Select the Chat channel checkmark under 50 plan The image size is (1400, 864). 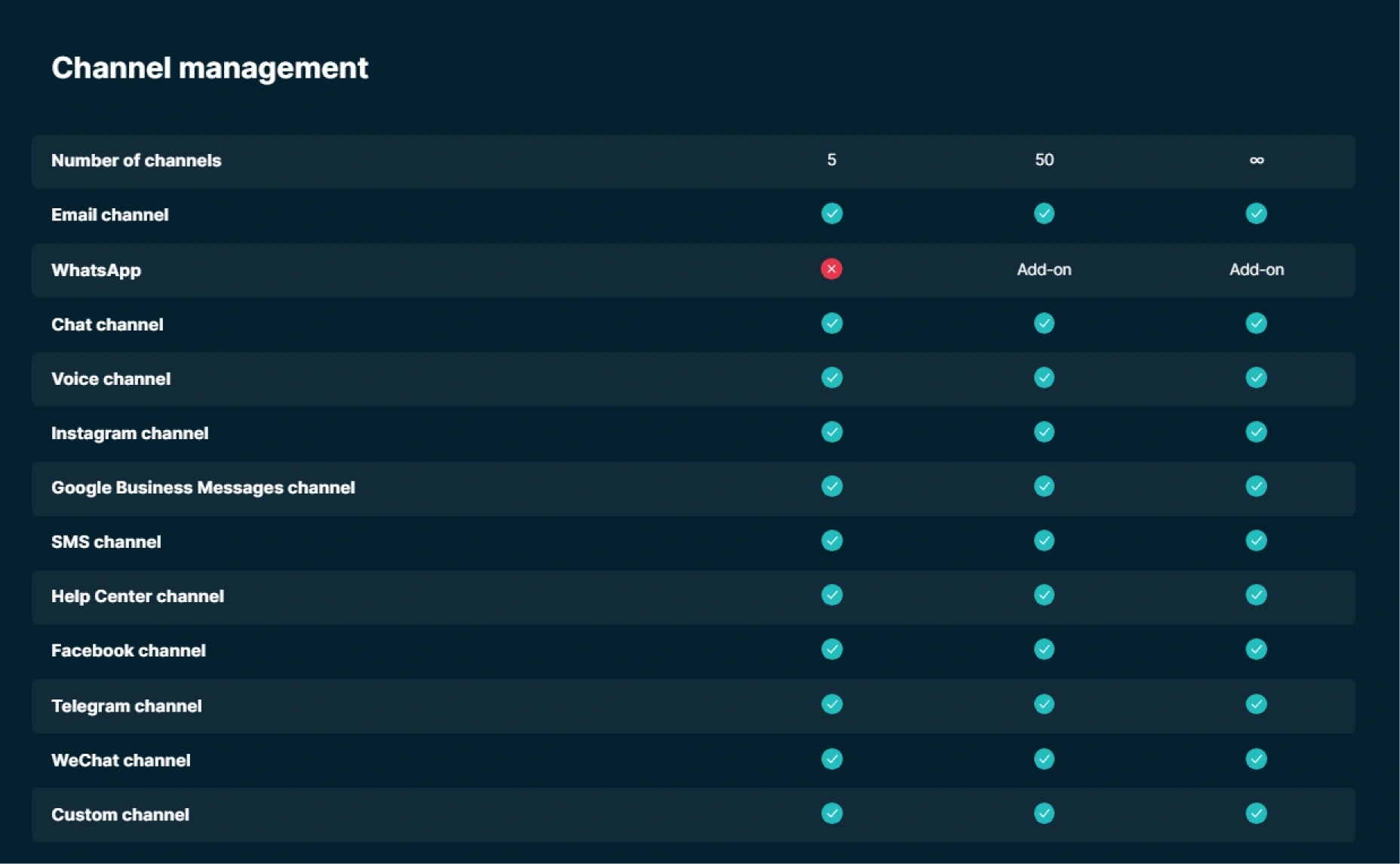tap(1045, 324)
